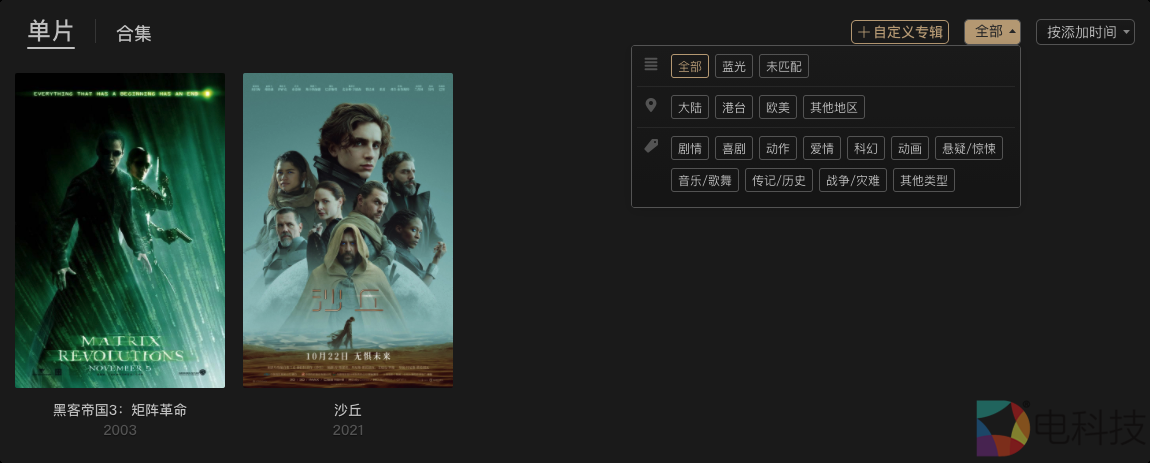This screenshot has height=463, width=1150.
Task: Click the 黑客帝国3：矩阵革命 title text
Action: click(x=120, y=410)
